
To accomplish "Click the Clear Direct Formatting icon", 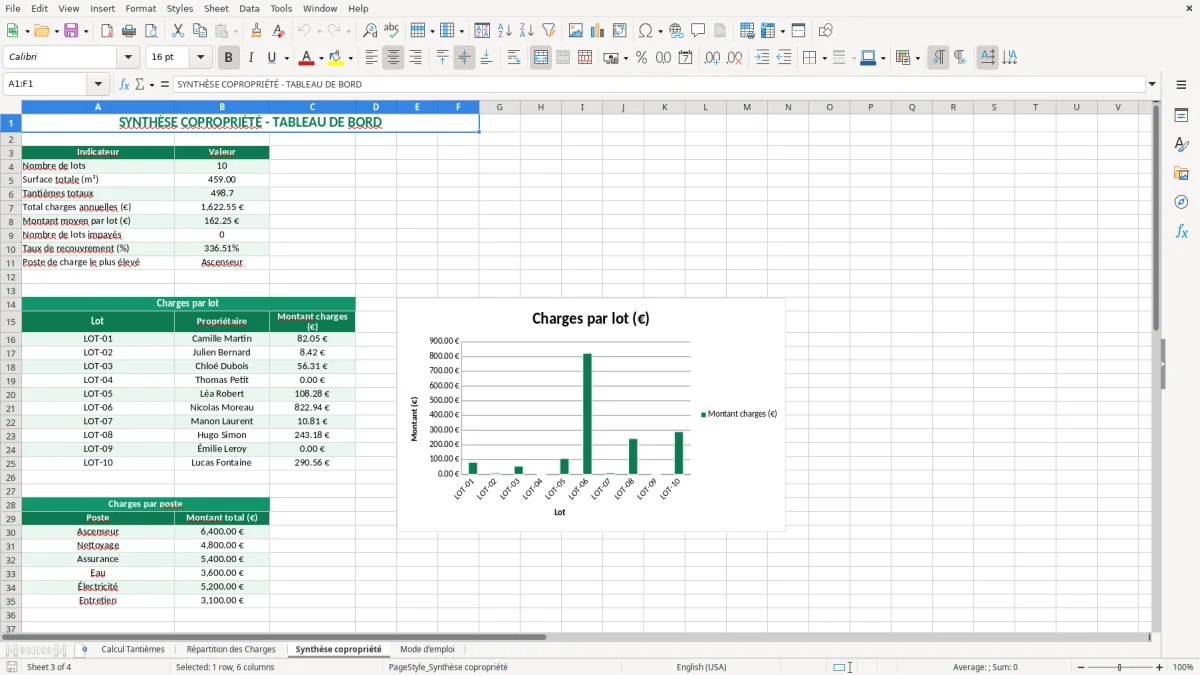I will tap(278, 31).
